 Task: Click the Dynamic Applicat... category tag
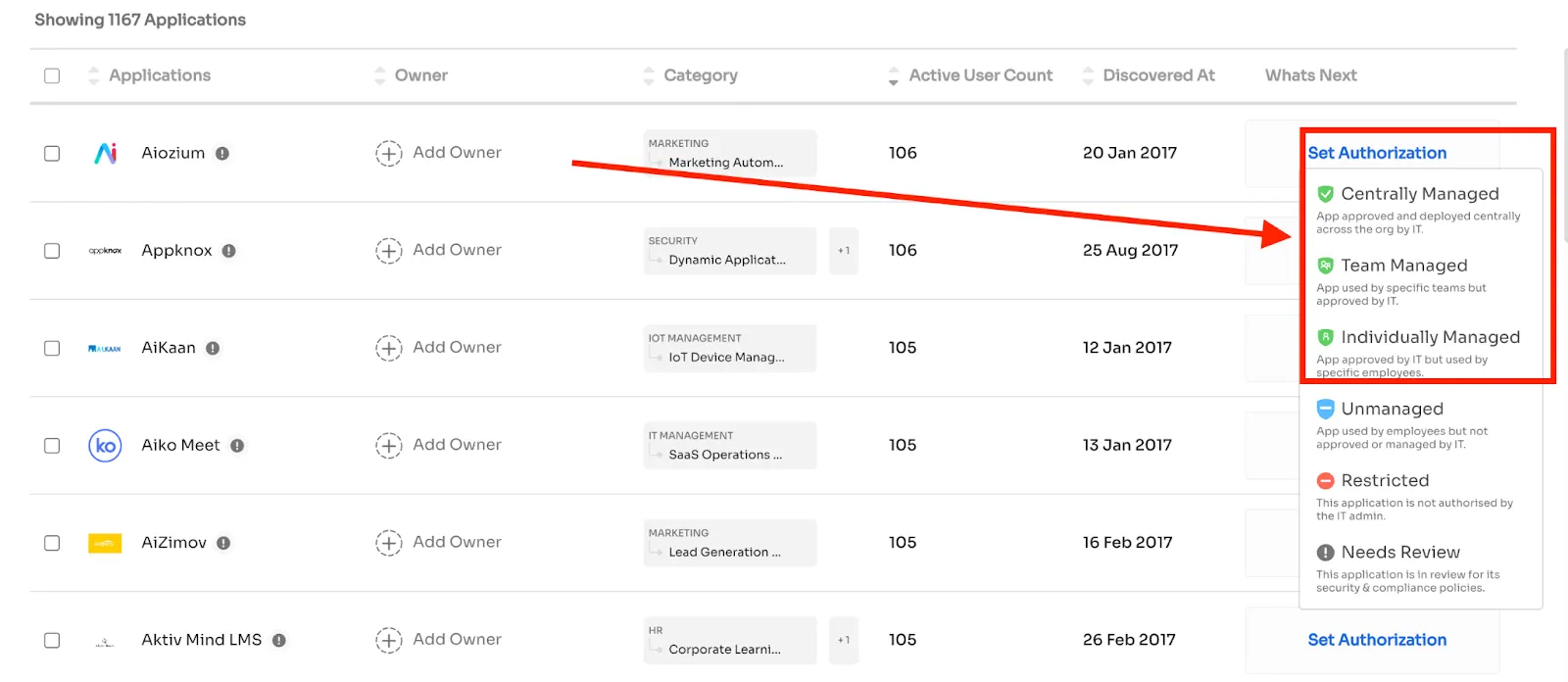(730, 251)
